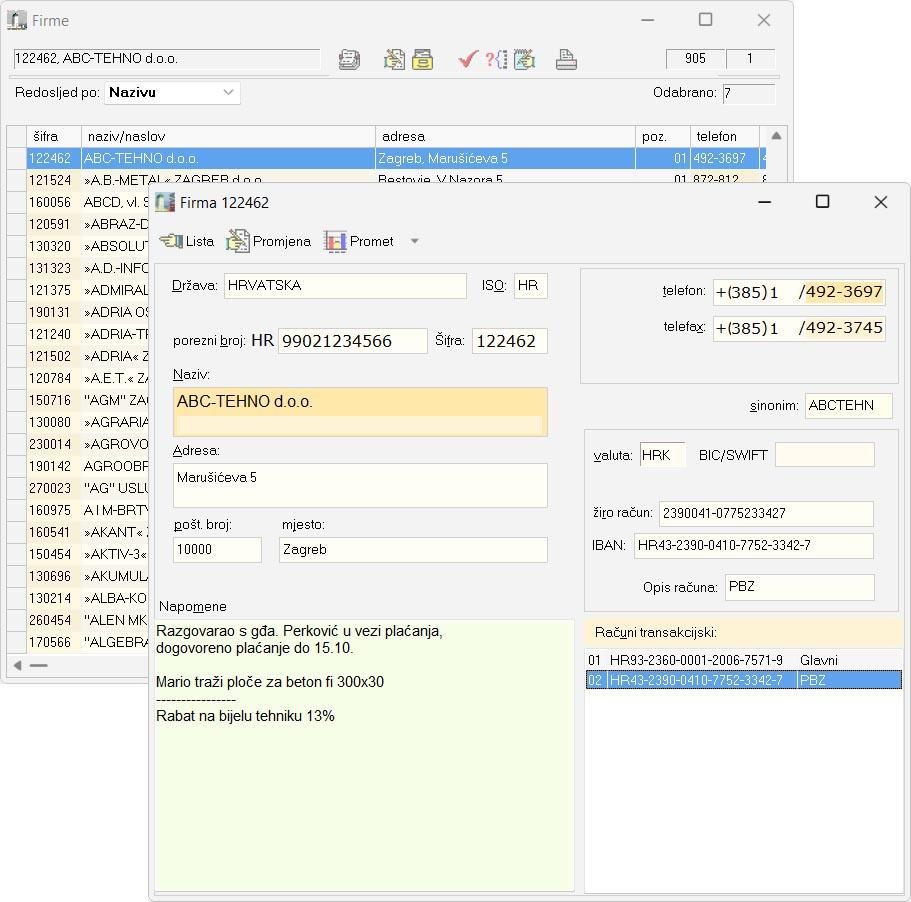Expand the Redosljed po sort dropdown
This screenshot has width=911, height=902.
pos(229,93)
